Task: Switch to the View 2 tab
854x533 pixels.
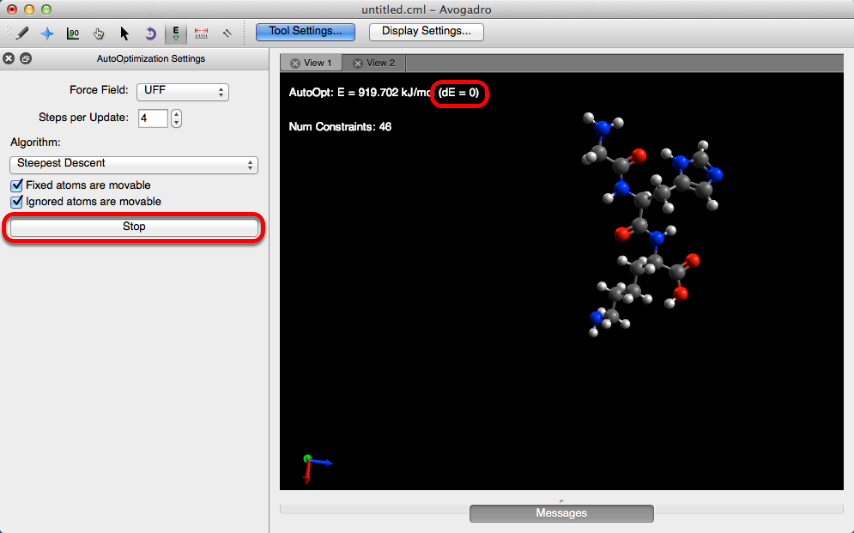Action: (x=374, y=63)
